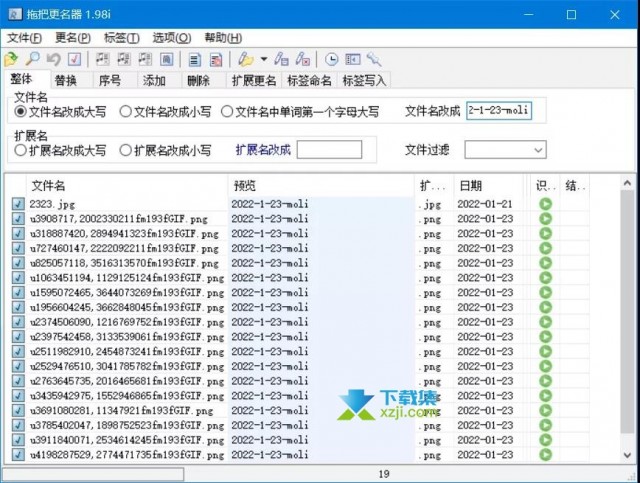Uncheck the checkbox for 2323.jpg
The height and width of the screenshot is (483, 640).
coord(18,204)
